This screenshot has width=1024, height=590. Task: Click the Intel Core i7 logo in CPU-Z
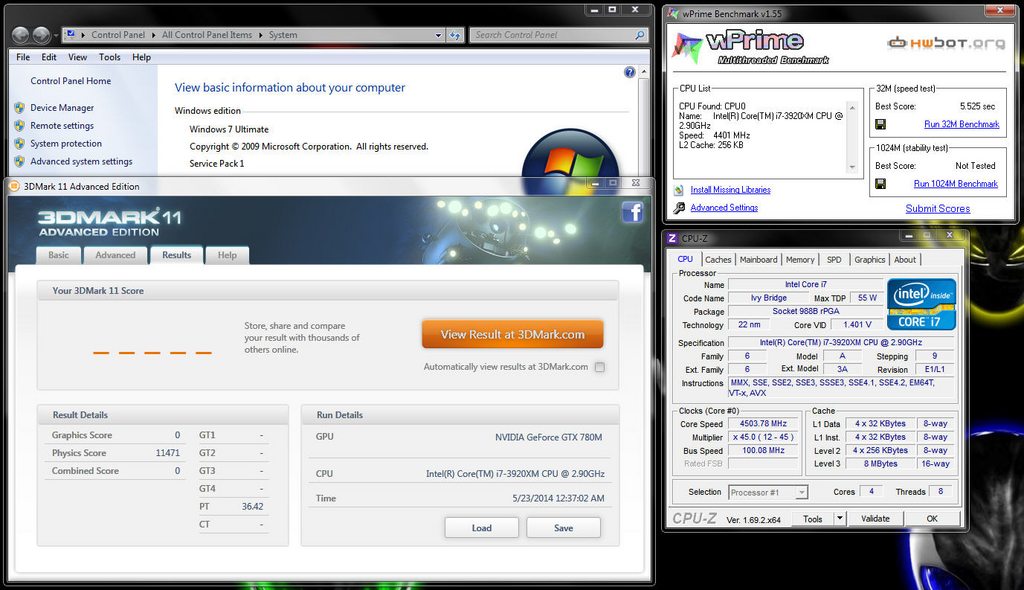click(x=921, y=304)
